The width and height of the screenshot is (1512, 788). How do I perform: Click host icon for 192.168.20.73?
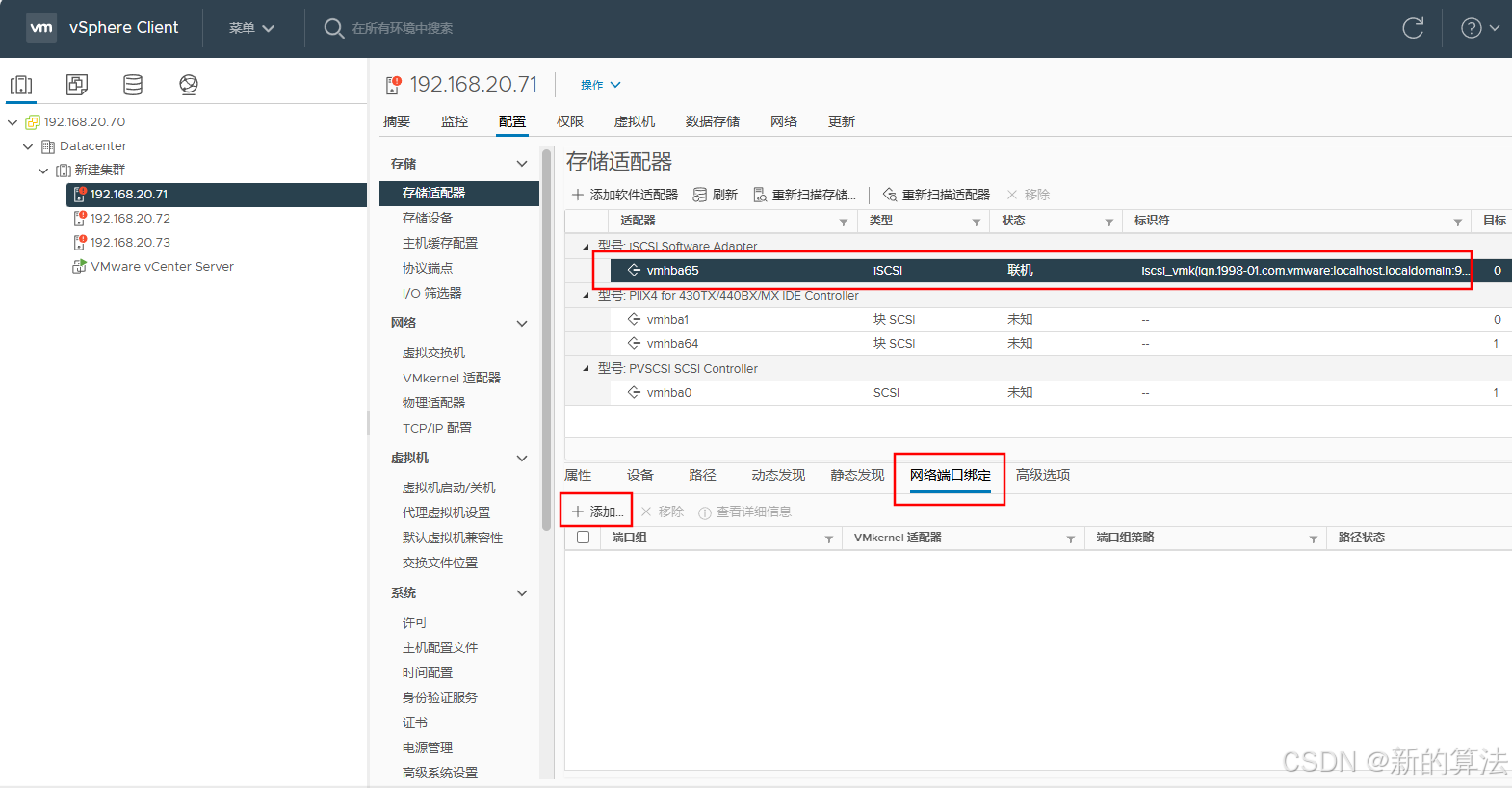(x=80, y=243)
